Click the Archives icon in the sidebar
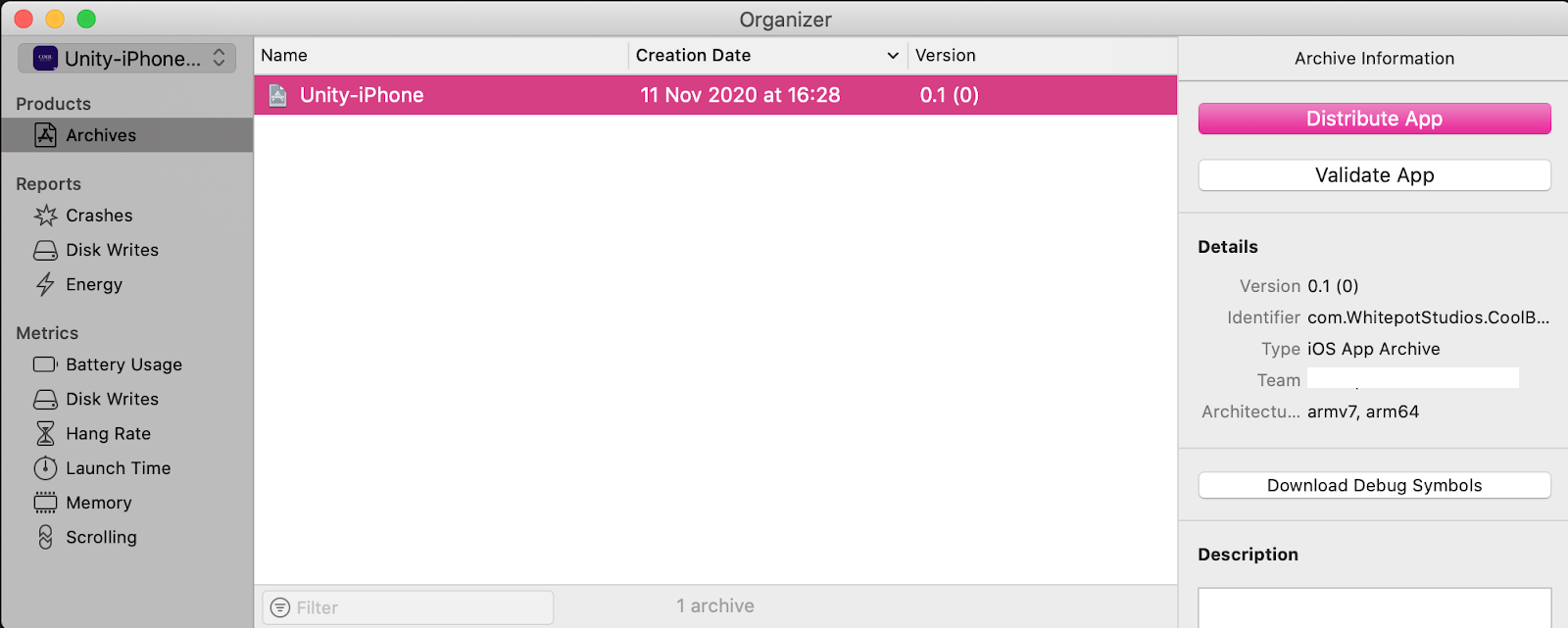Viewport: 1568px width, 628px height. pos(46,135)
